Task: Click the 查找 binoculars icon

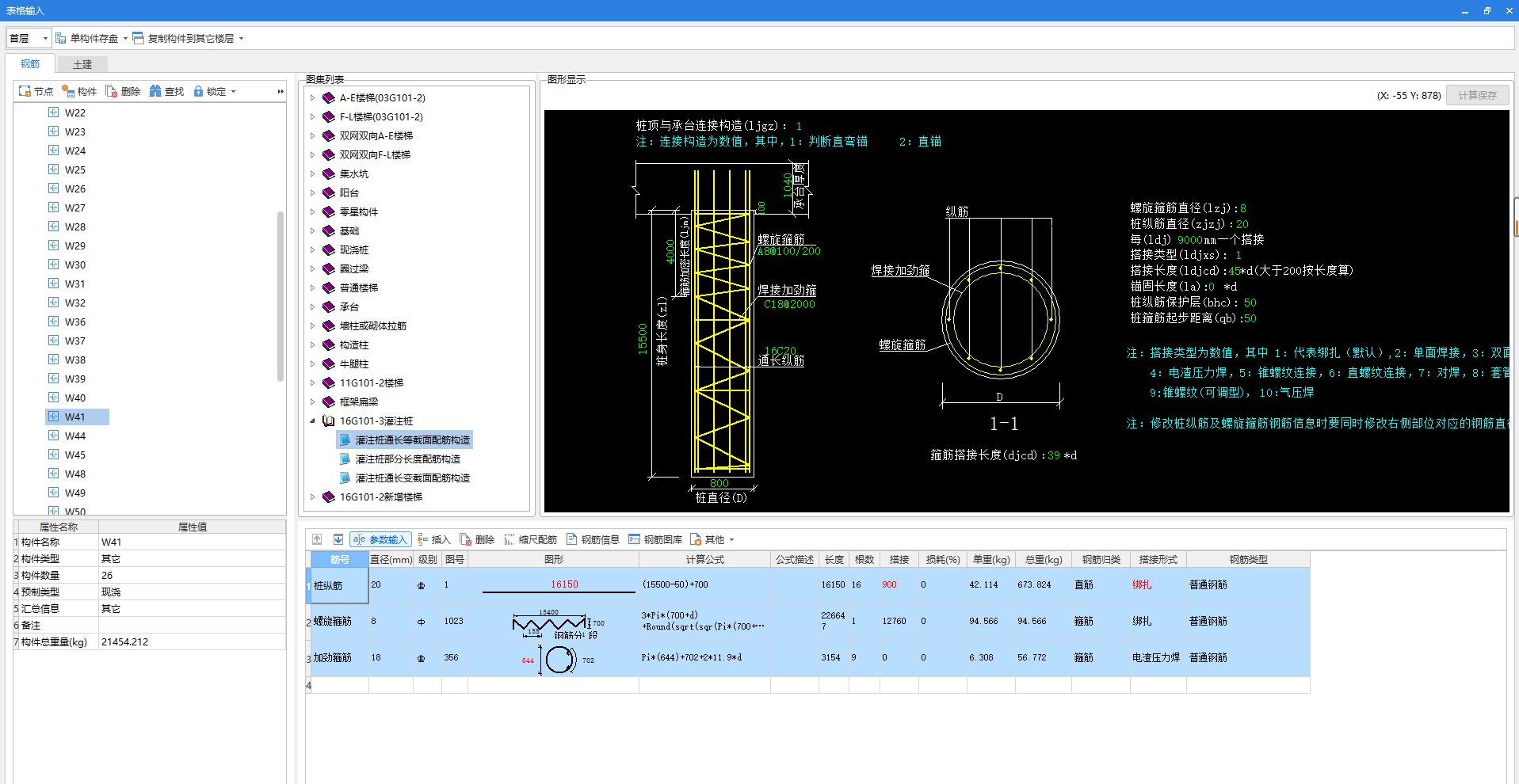Action: [x=155, y=92]
